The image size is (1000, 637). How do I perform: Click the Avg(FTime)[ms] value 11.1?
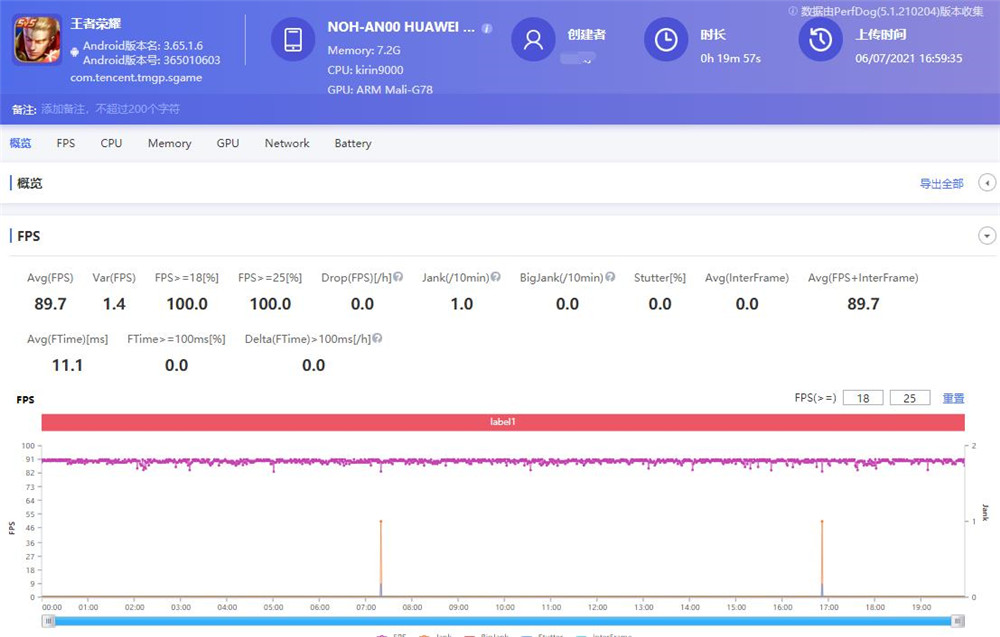click(x=68, y=365)
